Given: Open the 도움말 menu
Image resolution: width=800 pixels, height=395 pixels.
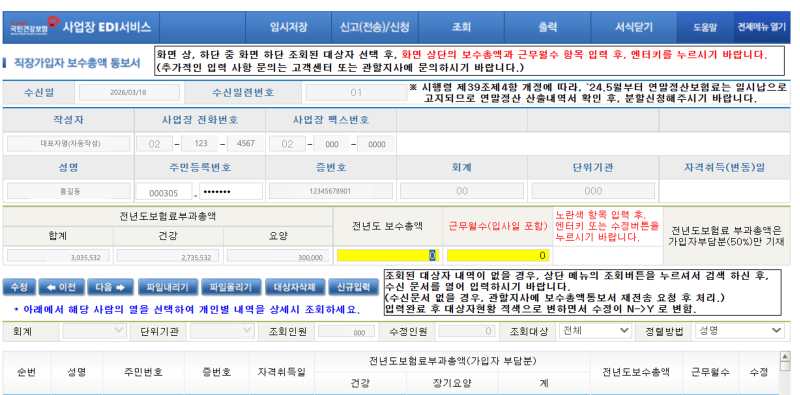Looking at the screenshot, I should coord(705,28).
